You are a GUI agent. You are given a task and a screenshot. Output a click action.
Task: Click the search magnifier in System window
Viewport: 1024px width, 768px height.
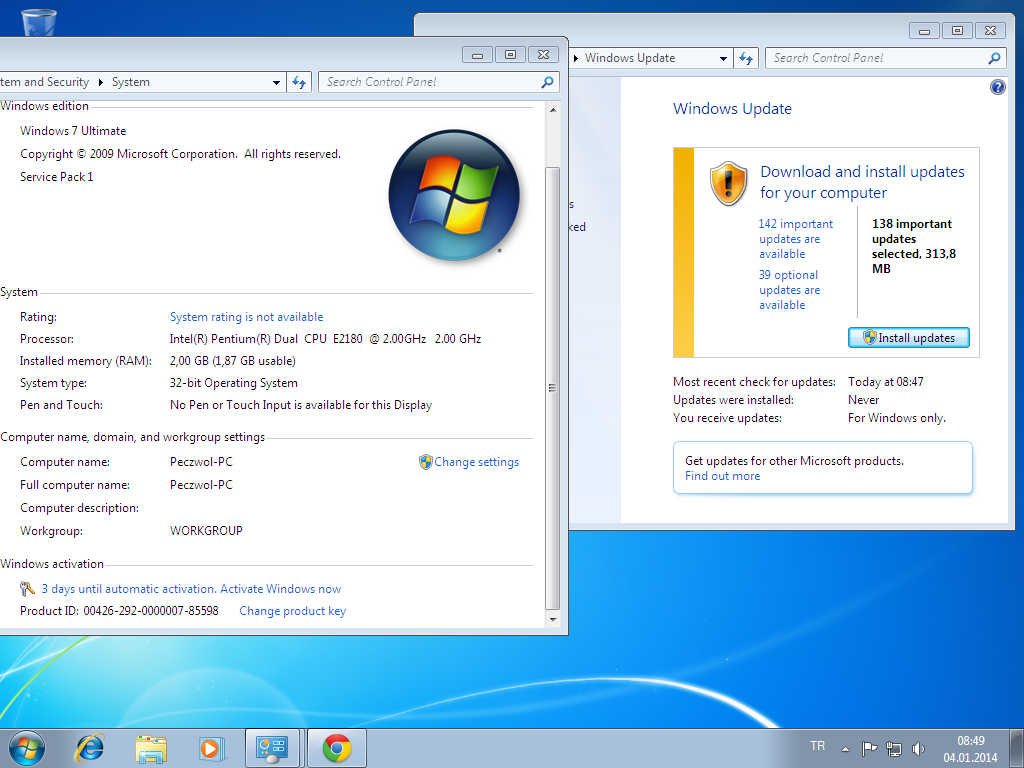click(x=547, y=82)
